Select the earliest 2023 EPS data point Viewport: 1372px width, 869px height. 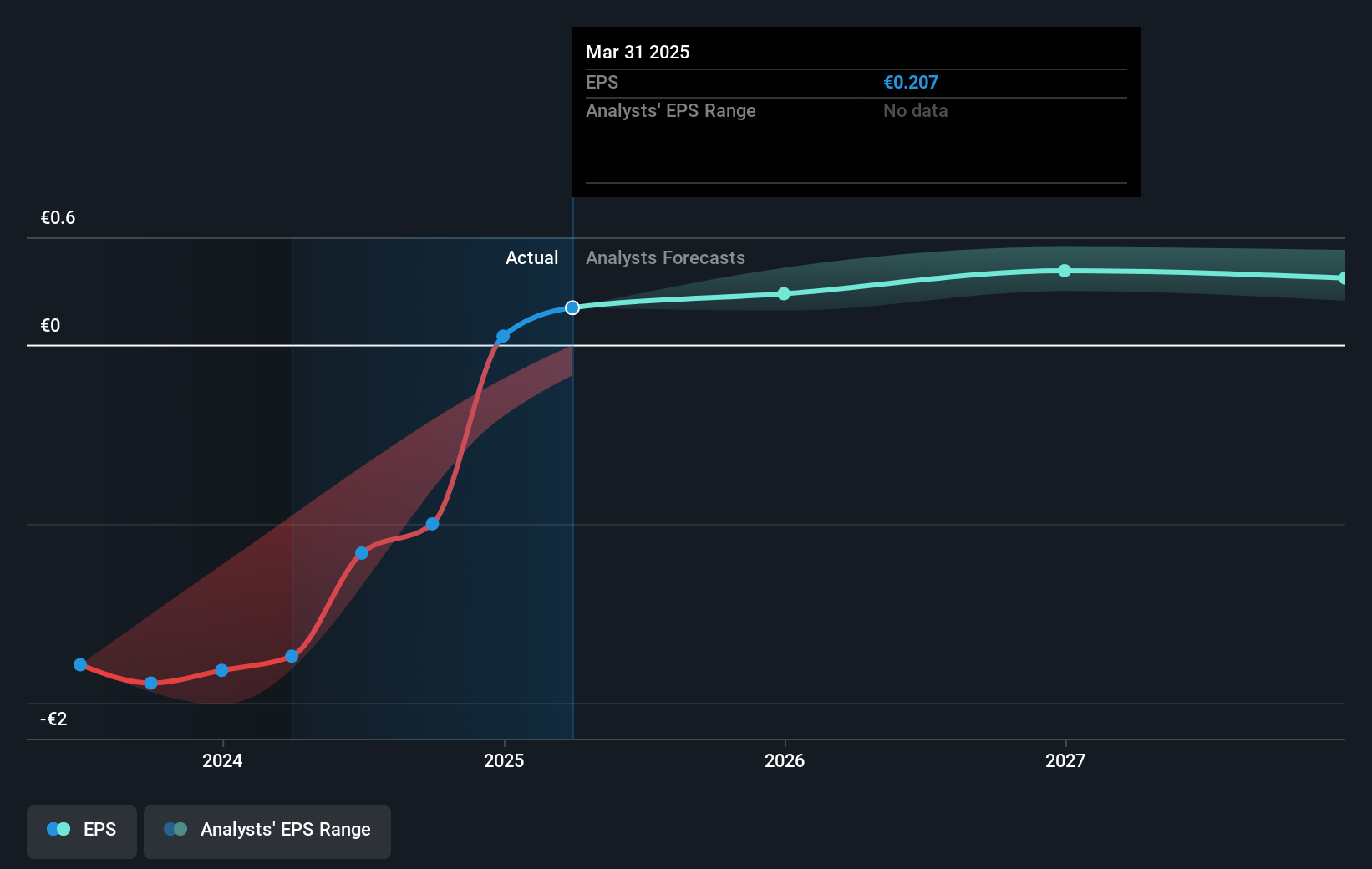tap(79, 664)
